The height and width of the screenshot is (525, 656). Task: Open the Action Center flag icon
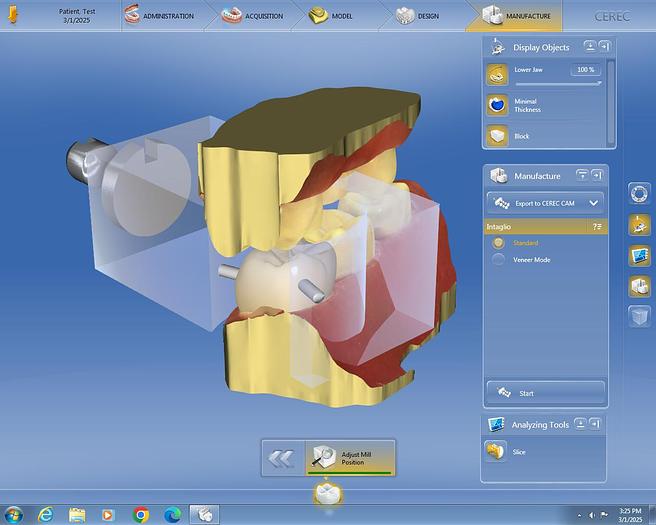(605, 515)
